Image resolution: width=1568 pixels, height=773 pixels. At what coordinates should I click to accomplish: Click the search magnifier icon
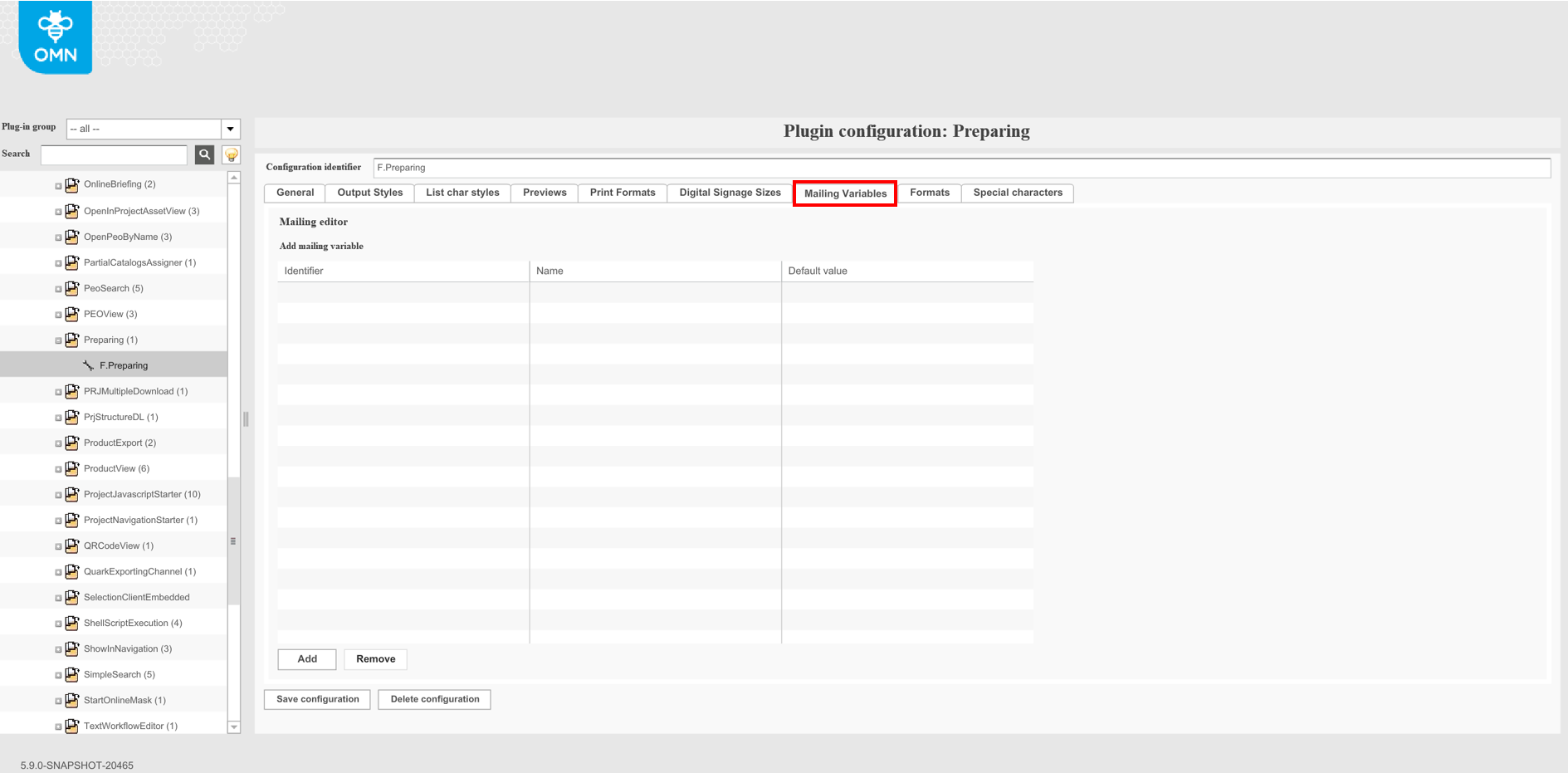click(x=204, y=154)
